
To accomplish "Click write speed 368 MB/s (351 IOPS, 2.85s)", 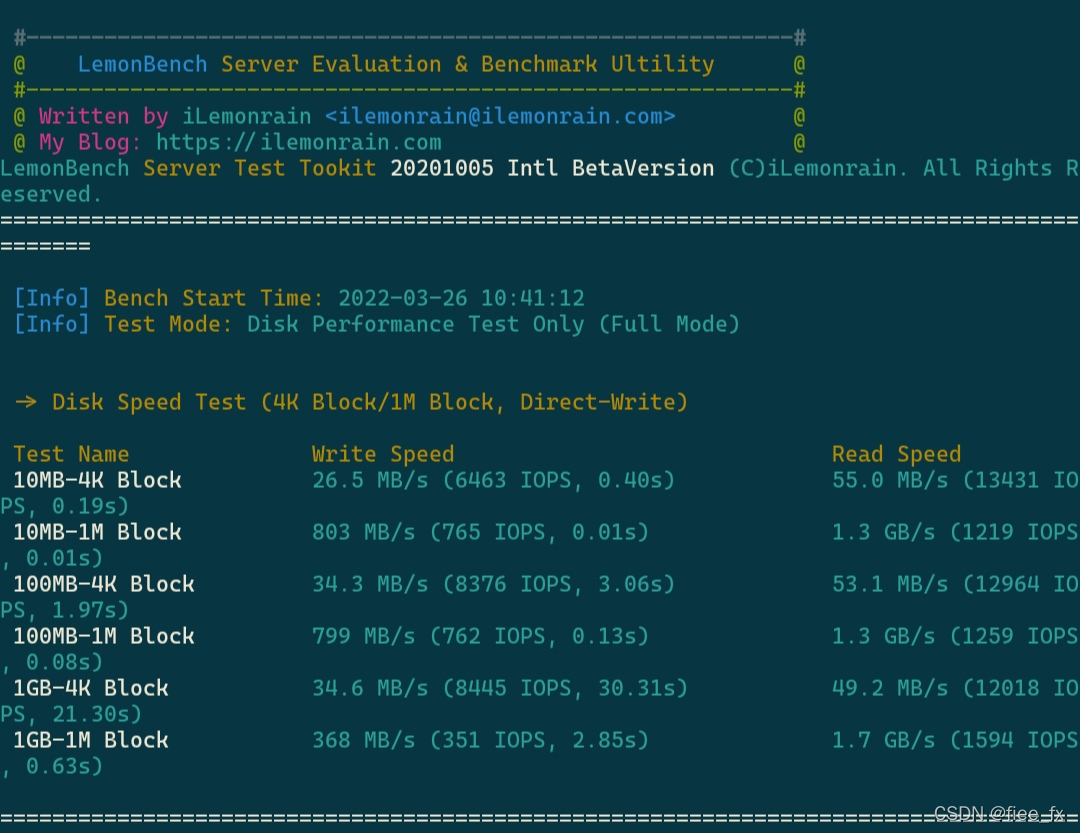I will tap(480, 740).
